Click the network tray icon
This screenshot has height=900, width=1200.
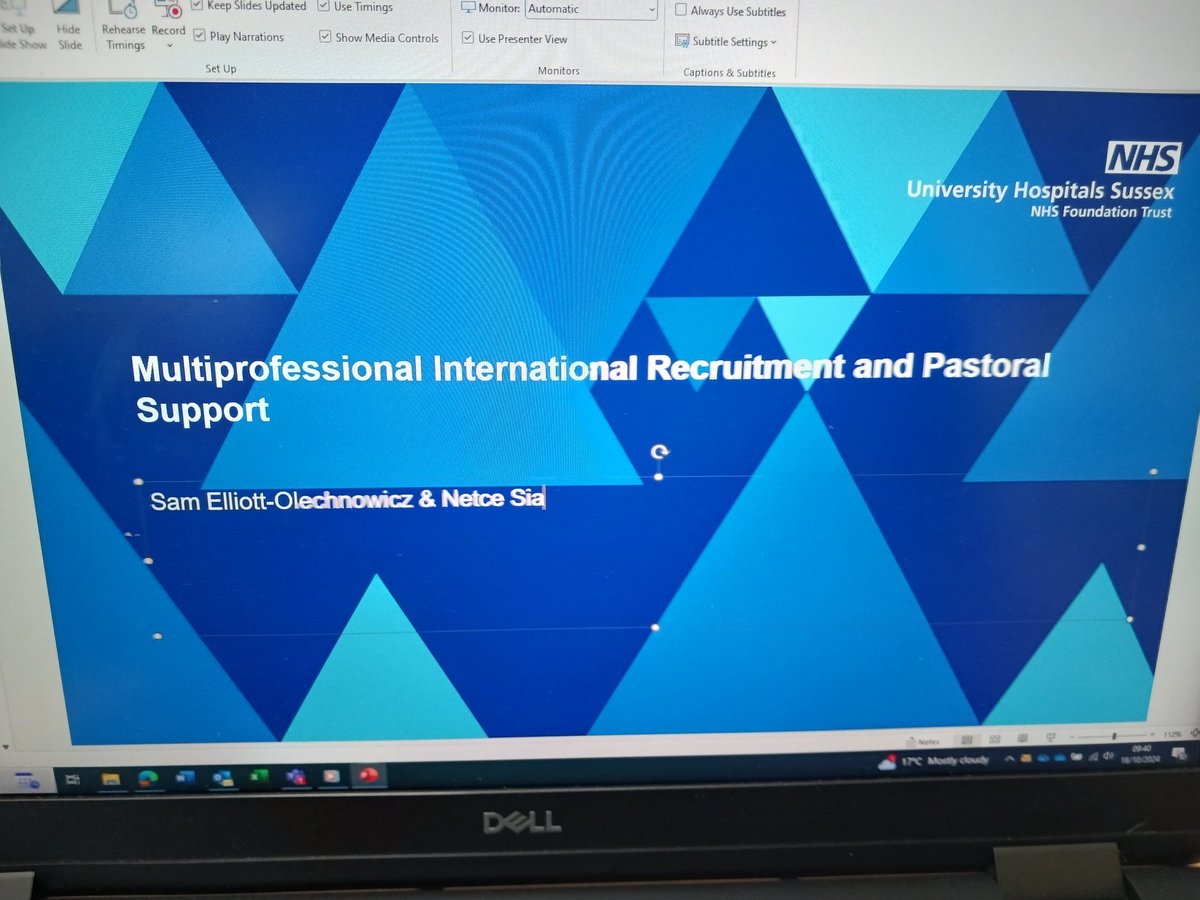click(1093, 757)
